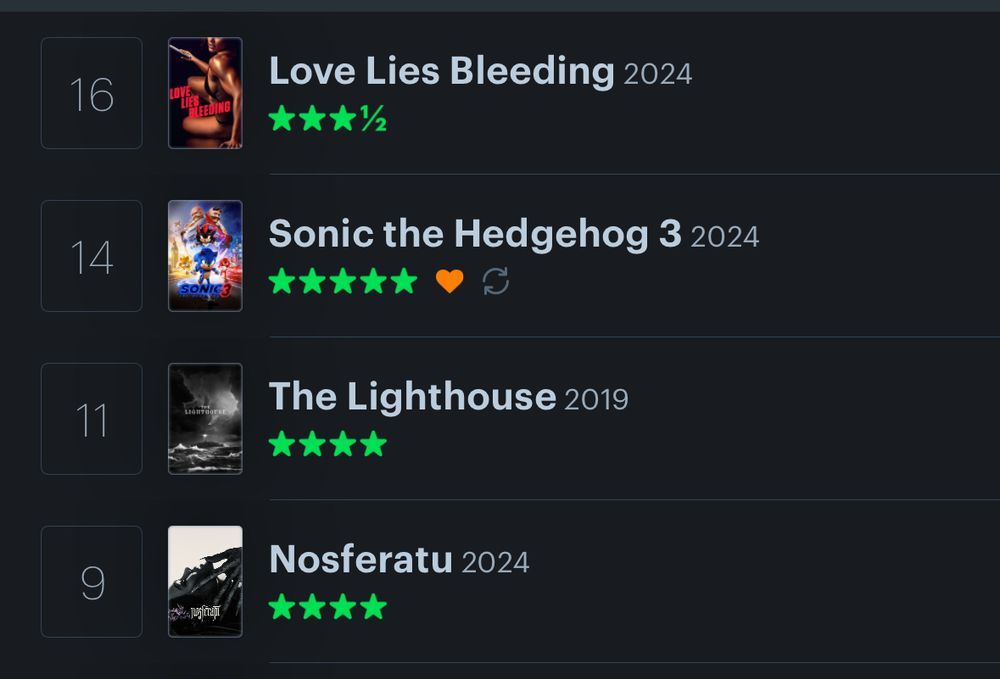The image size is (1000, 679).
Task: Click the fifth star on Sonic the Hedgehog 3
Action: pyautogui.click(x=405, y=281)
